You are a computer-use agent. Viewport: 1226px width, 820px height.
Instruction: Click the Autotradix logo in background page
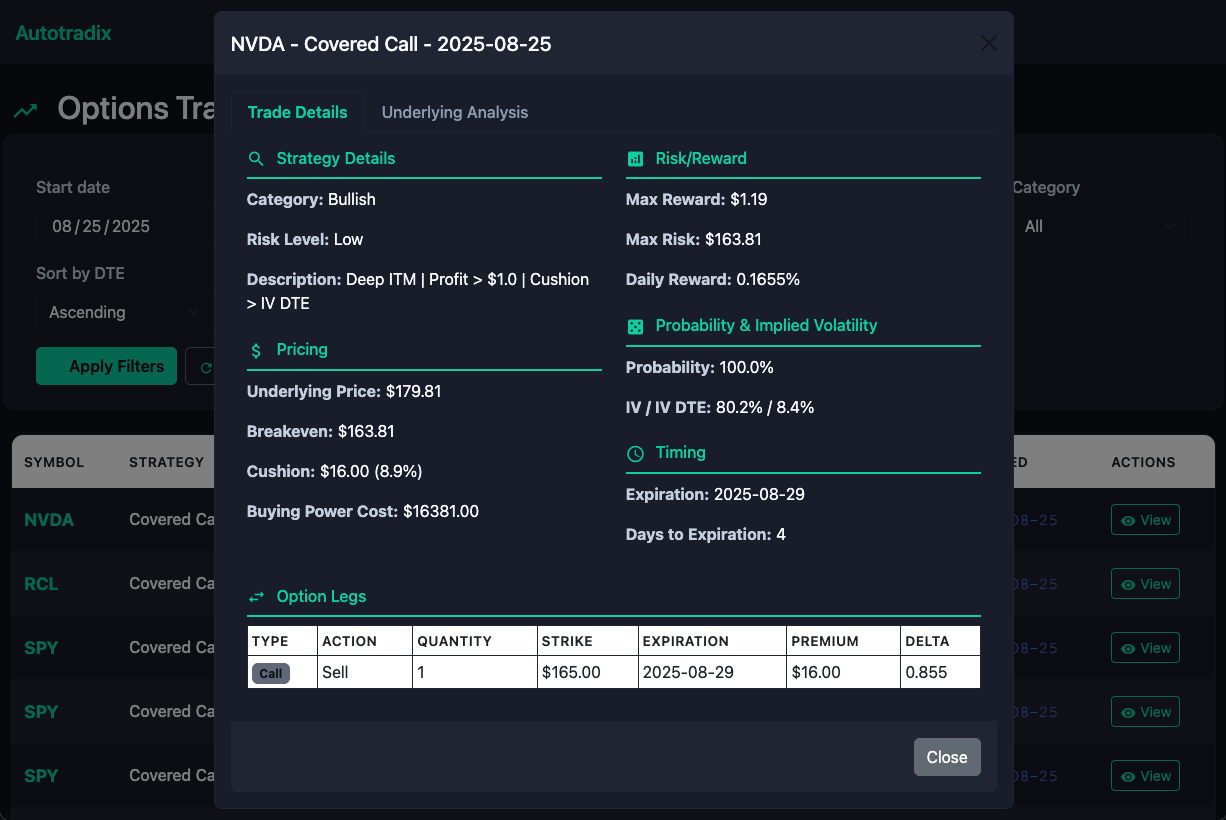(63, 33)
